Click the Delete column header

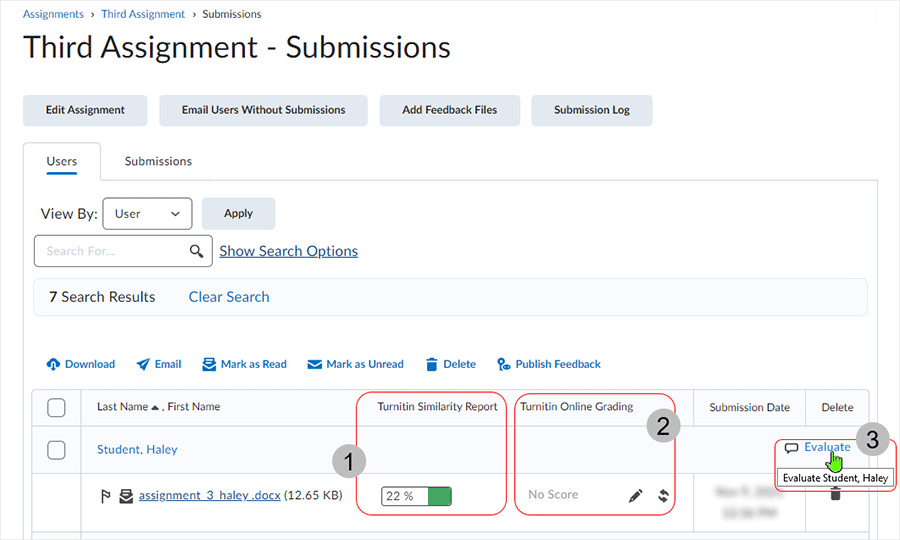click(x=837, y=407)
